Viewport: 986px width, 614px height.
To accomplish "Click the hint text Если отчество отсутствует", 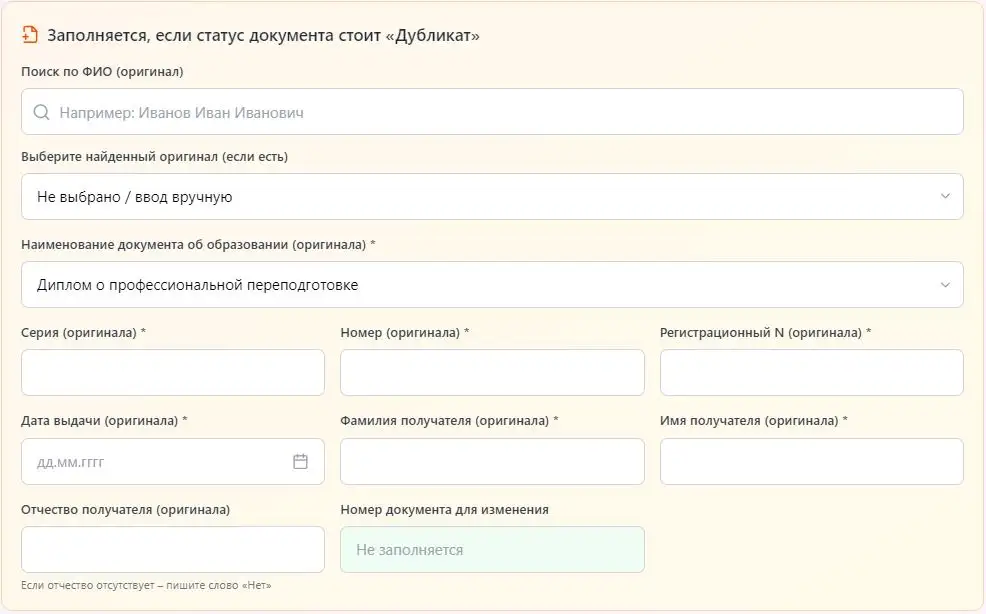I will 146,585.
